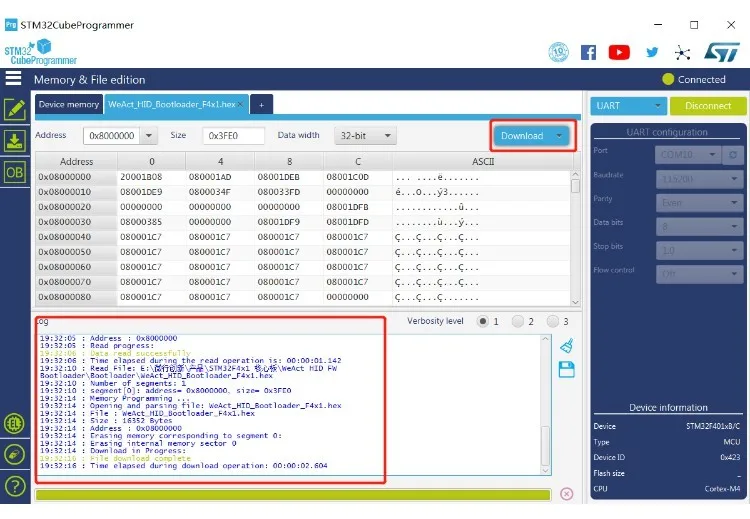Image resolution: width=750 pixels, height=519 pixels.
Task: Expand the Address dropdown arrow
Action: click(x=149, y=136)
